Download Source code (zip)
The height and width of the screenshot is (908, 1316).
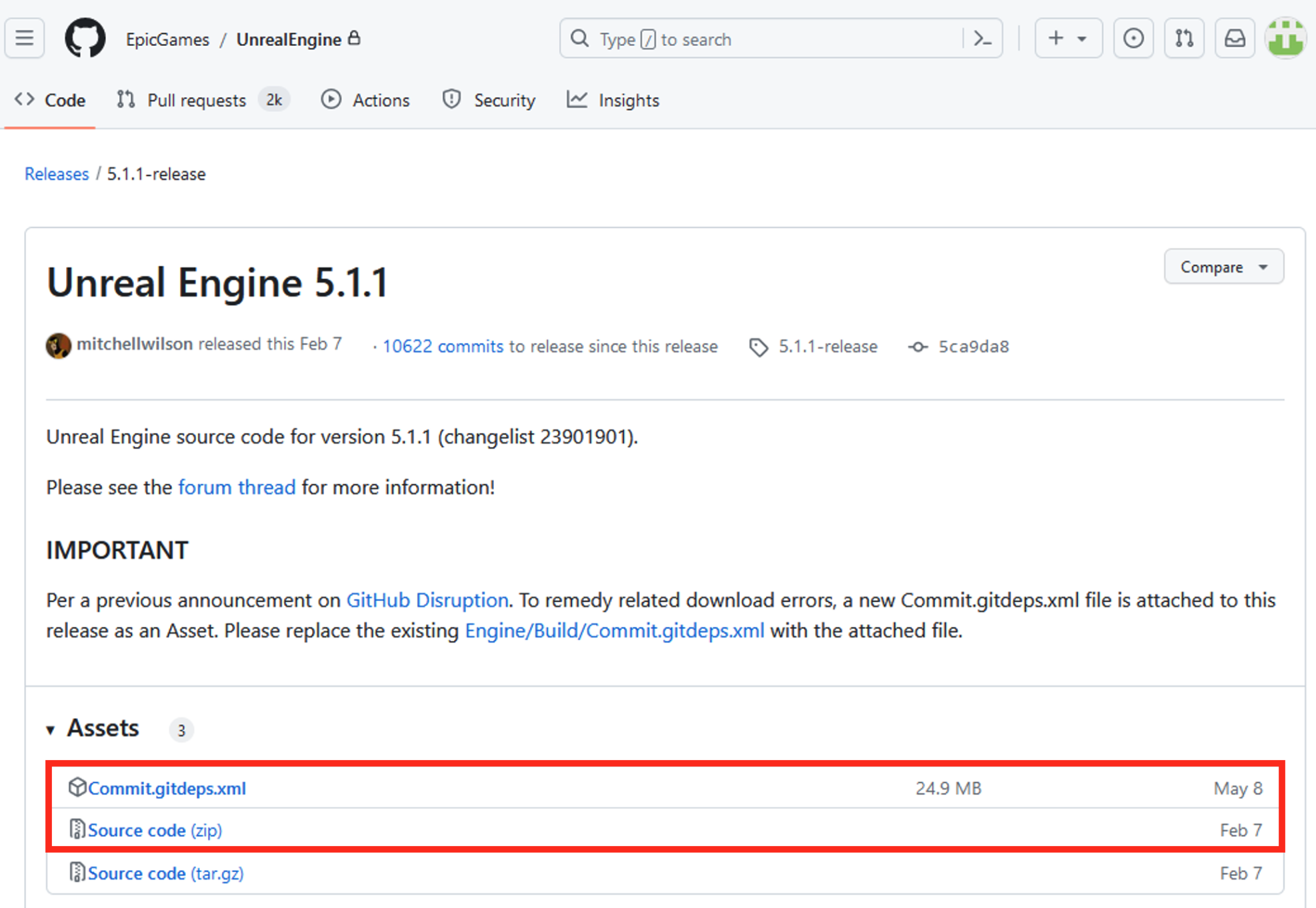point(155,830)
